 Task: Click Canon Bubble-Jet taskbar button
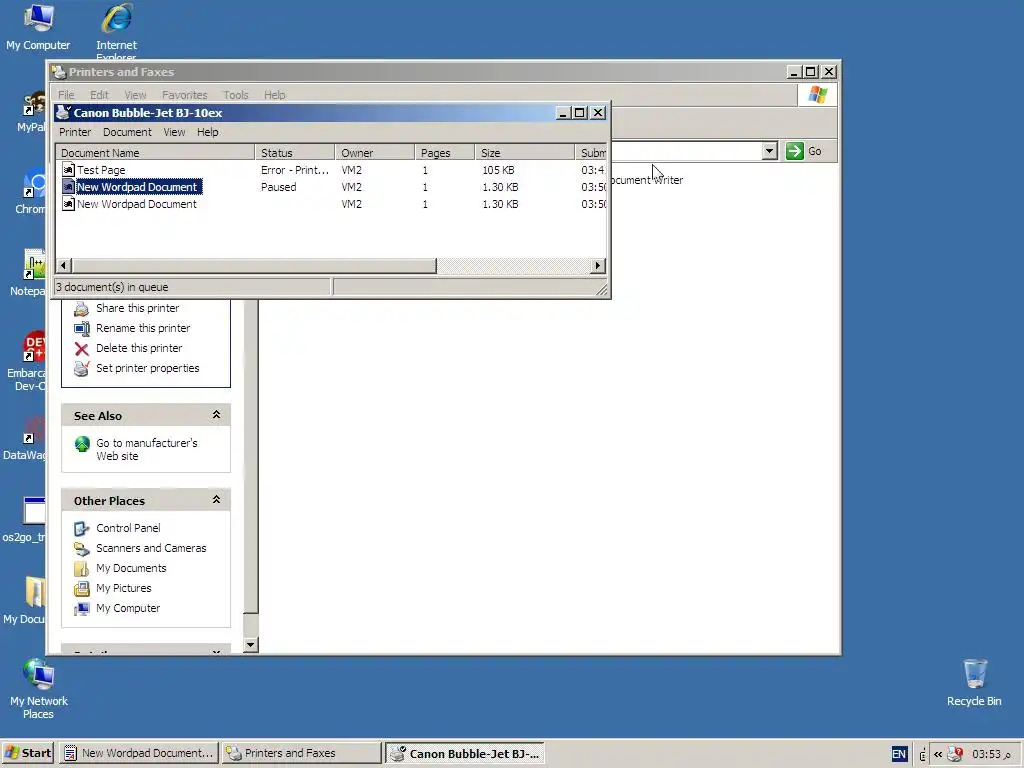(464, 753)
